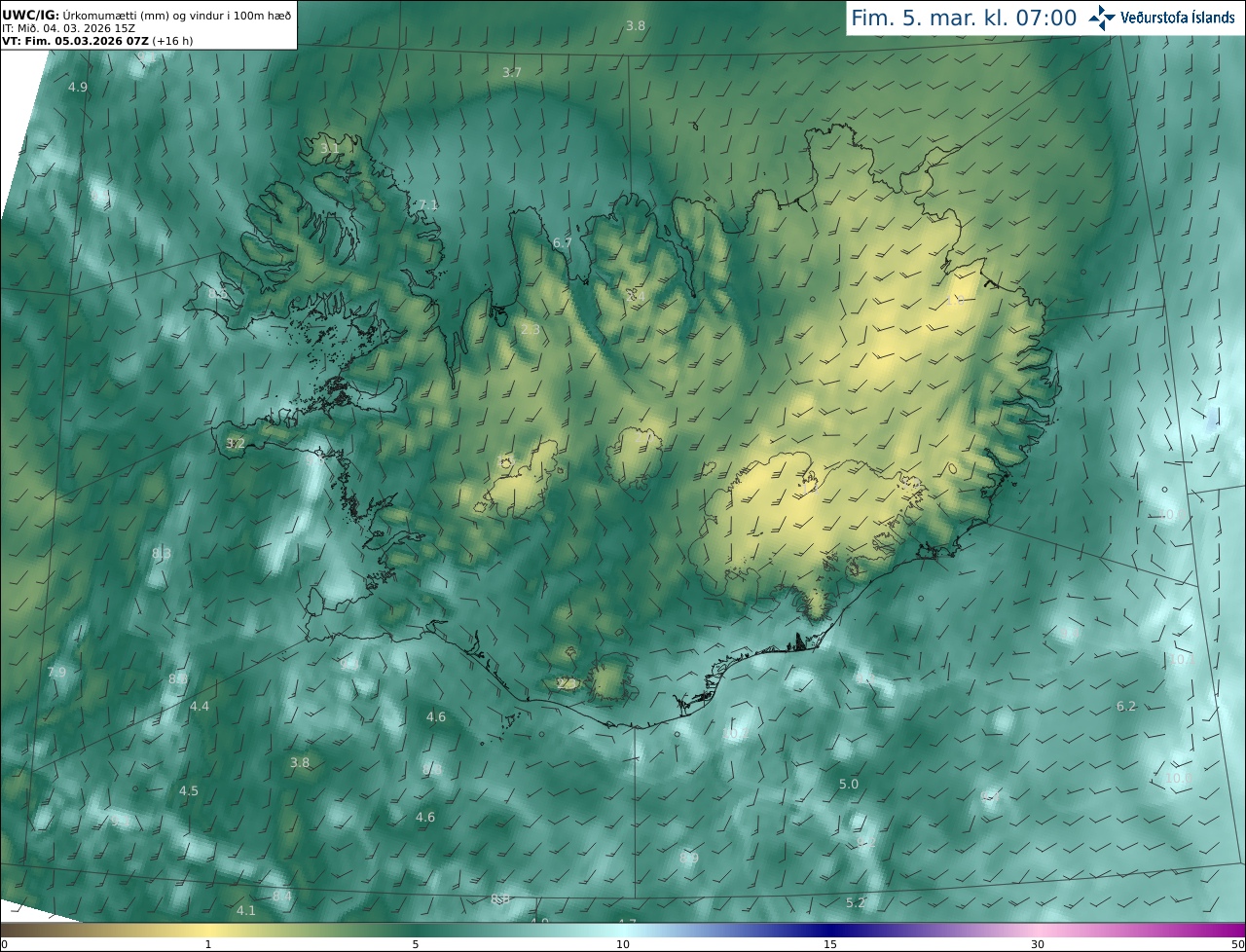Click the 5.0 value on the map
This screenshot has width=1246, height=952.
849,784
